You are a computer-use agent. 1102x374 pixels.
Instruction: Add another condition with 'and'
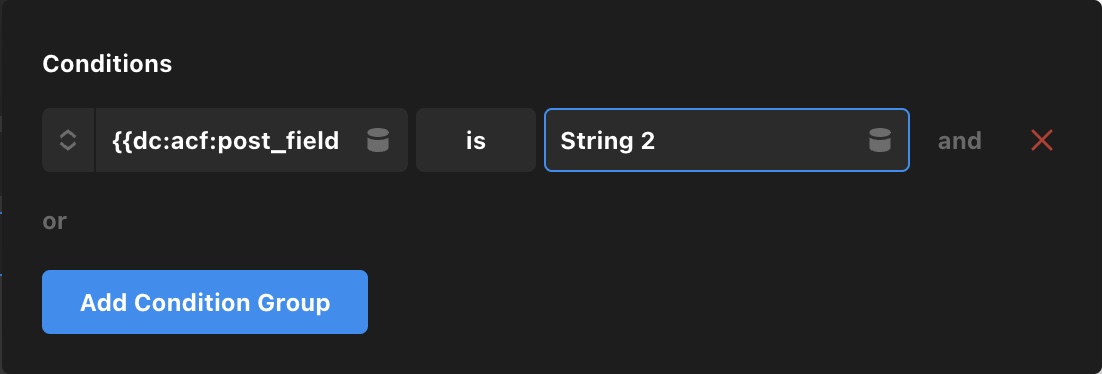coord(959,141)
